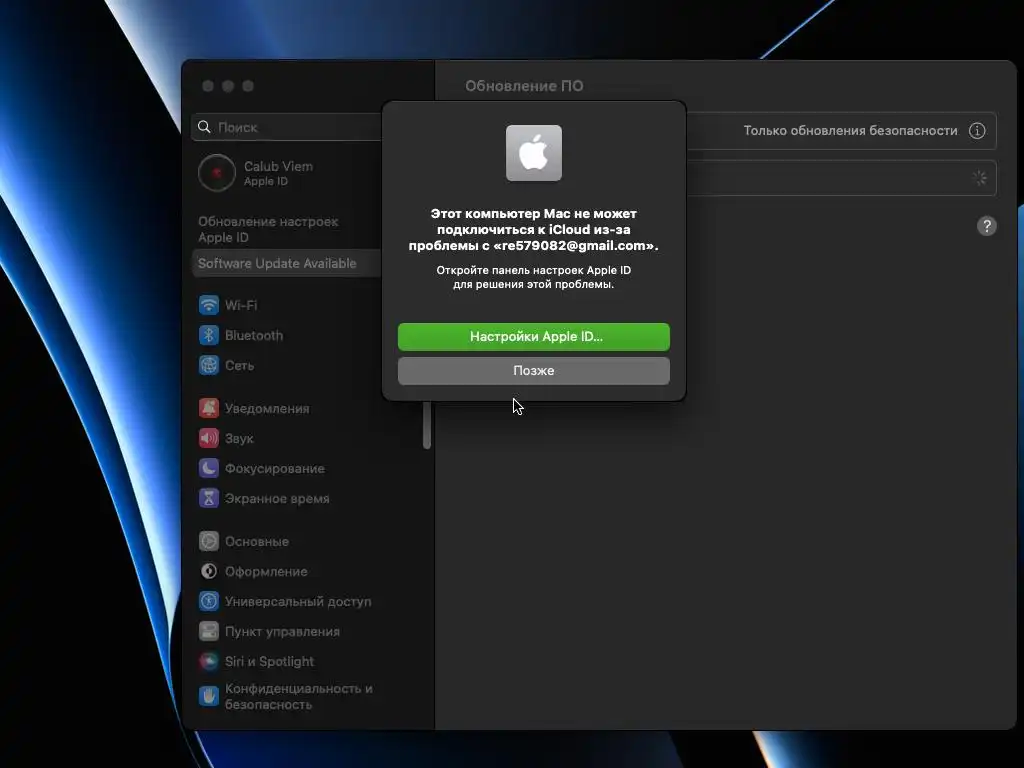Select the Пункт управления icon
This screenshot has height=768, width=1024.
coord(209,632)
